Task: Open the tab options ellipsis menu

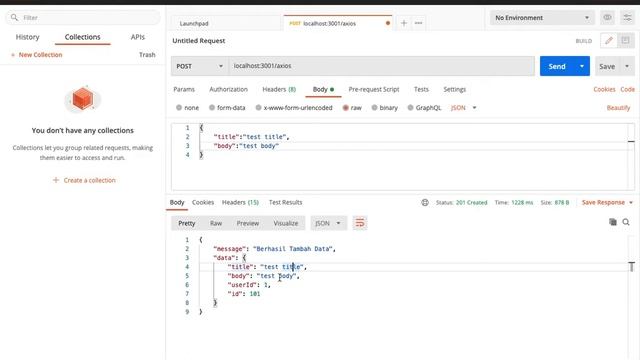Action: [418, 23]
